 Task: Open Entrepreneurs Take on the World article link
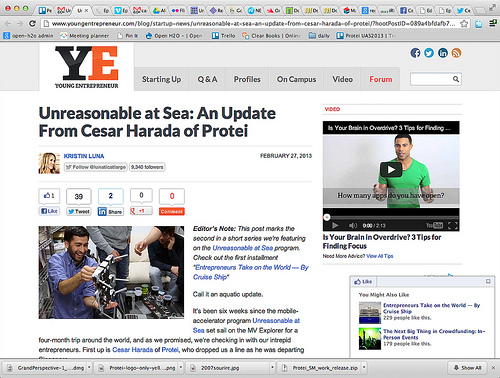(251, 272)
